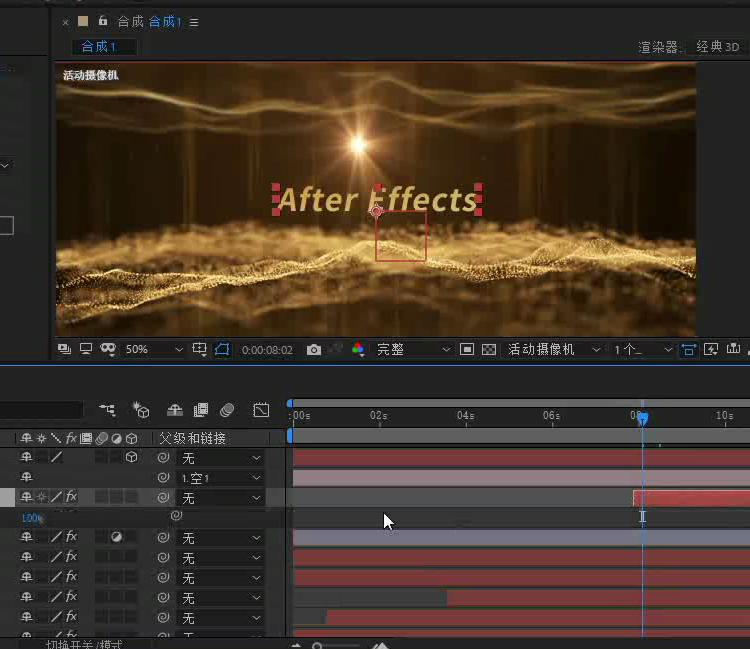Click the timeline search field
The height and width of the screenshot is (649, 750).
click(x=41, y=410)
